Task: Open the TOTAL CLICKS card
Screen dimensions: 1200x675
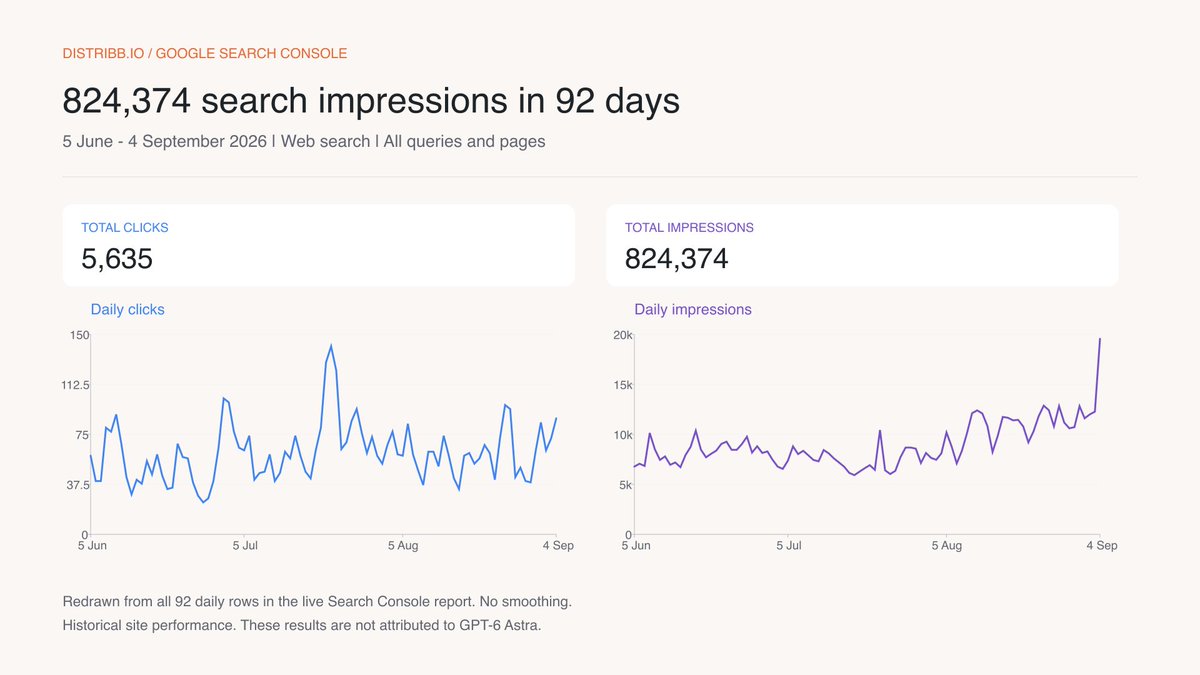Action: point(318,246)
